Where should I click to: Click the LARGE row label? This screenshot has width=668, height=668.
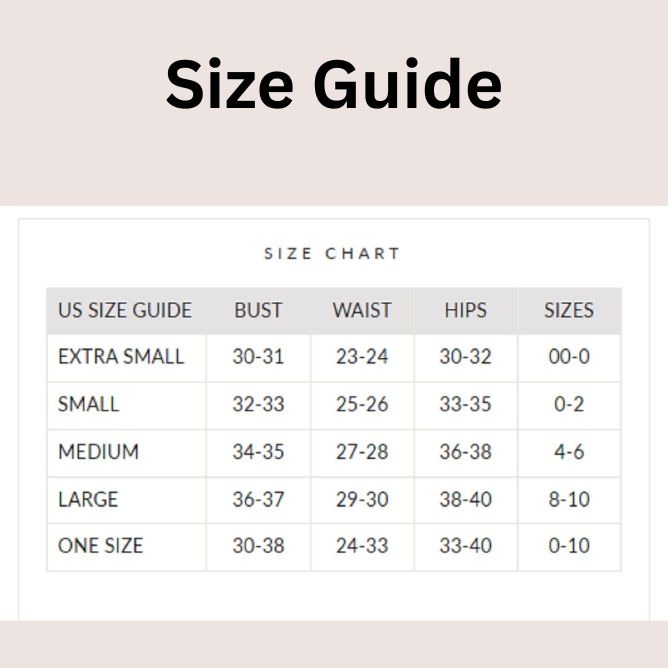pyautogui.click(x=88, y=498)
